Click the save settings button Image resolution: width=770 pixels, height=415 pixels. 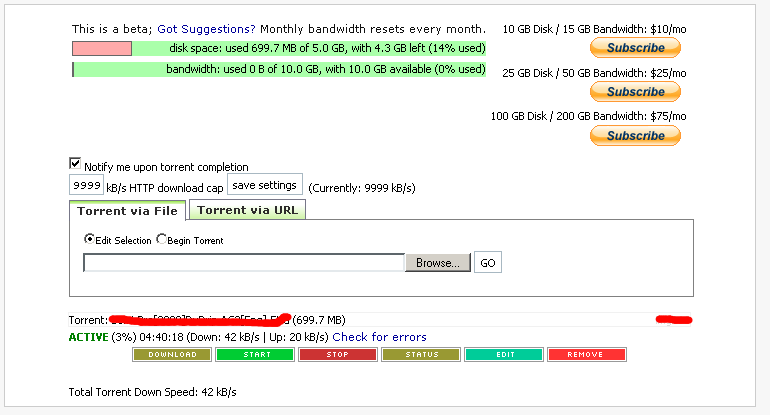pyautogui.click(x=265, y=185)
